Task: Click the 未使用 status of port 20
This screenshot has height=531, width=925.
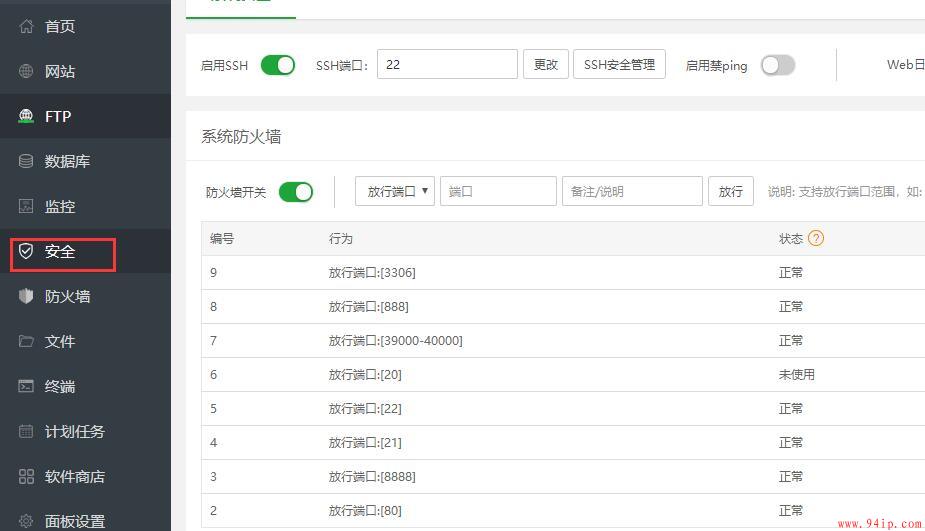Action: (x=796, y=375)
